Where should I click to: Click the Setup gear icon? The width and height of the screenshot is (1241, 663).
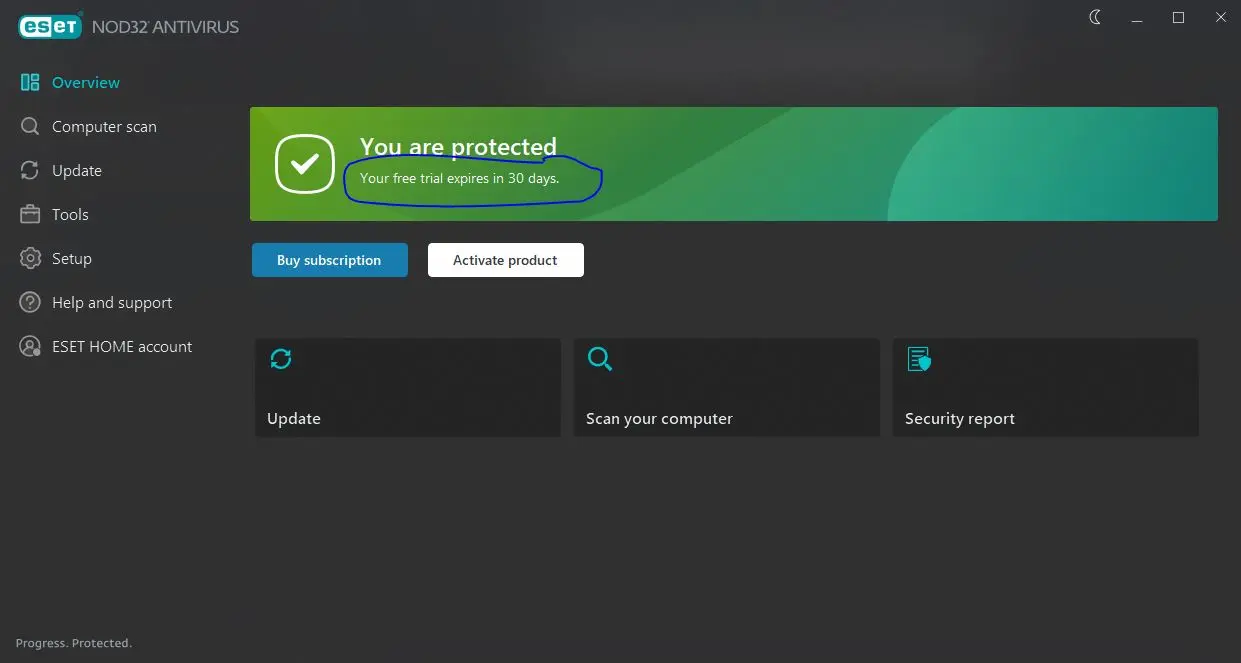click(x=30, y=259)
